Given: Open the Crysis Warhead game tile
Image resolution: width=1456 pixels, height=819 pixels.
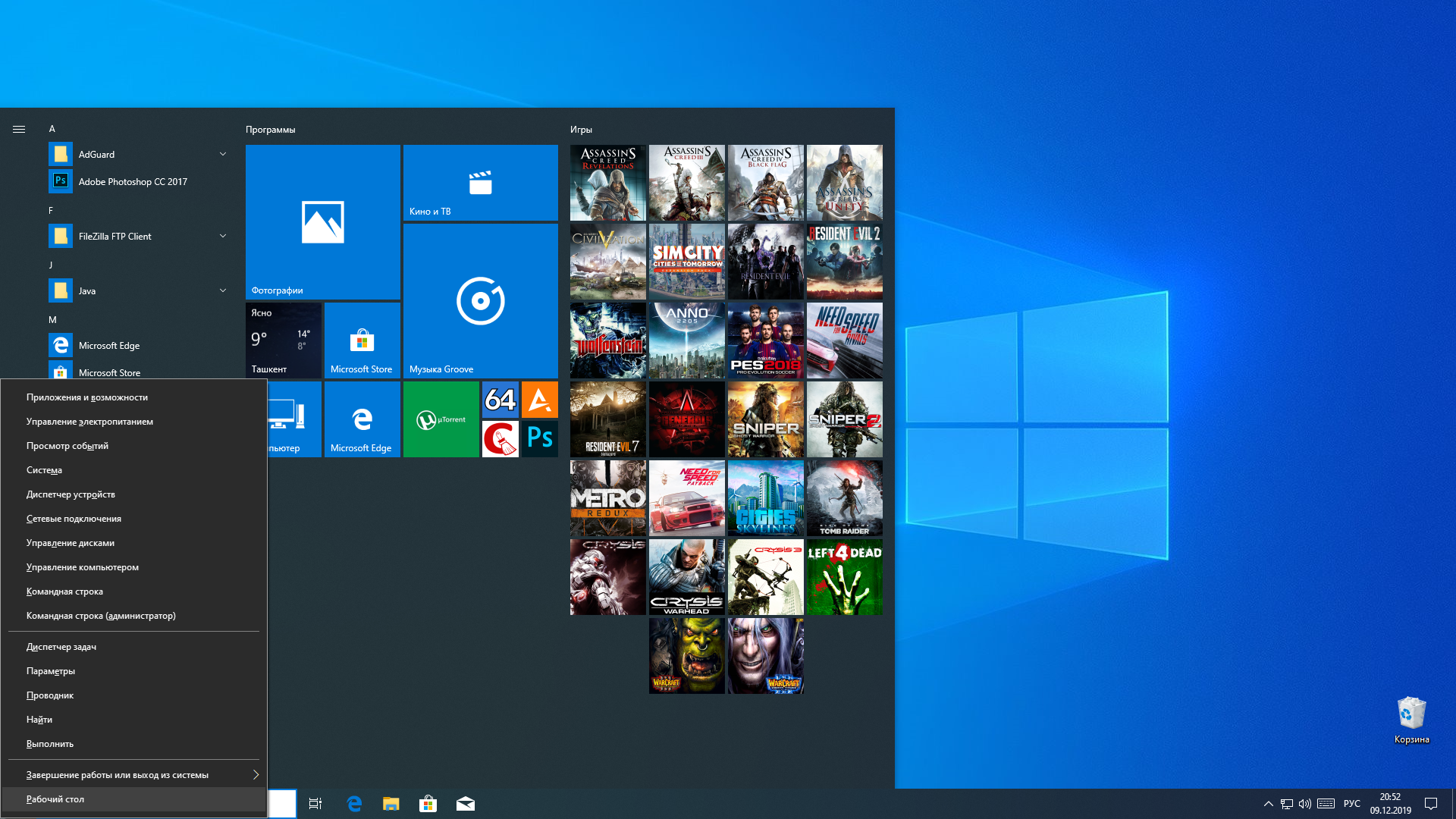Looking at the screenshot, I should (x=687, y=577).
